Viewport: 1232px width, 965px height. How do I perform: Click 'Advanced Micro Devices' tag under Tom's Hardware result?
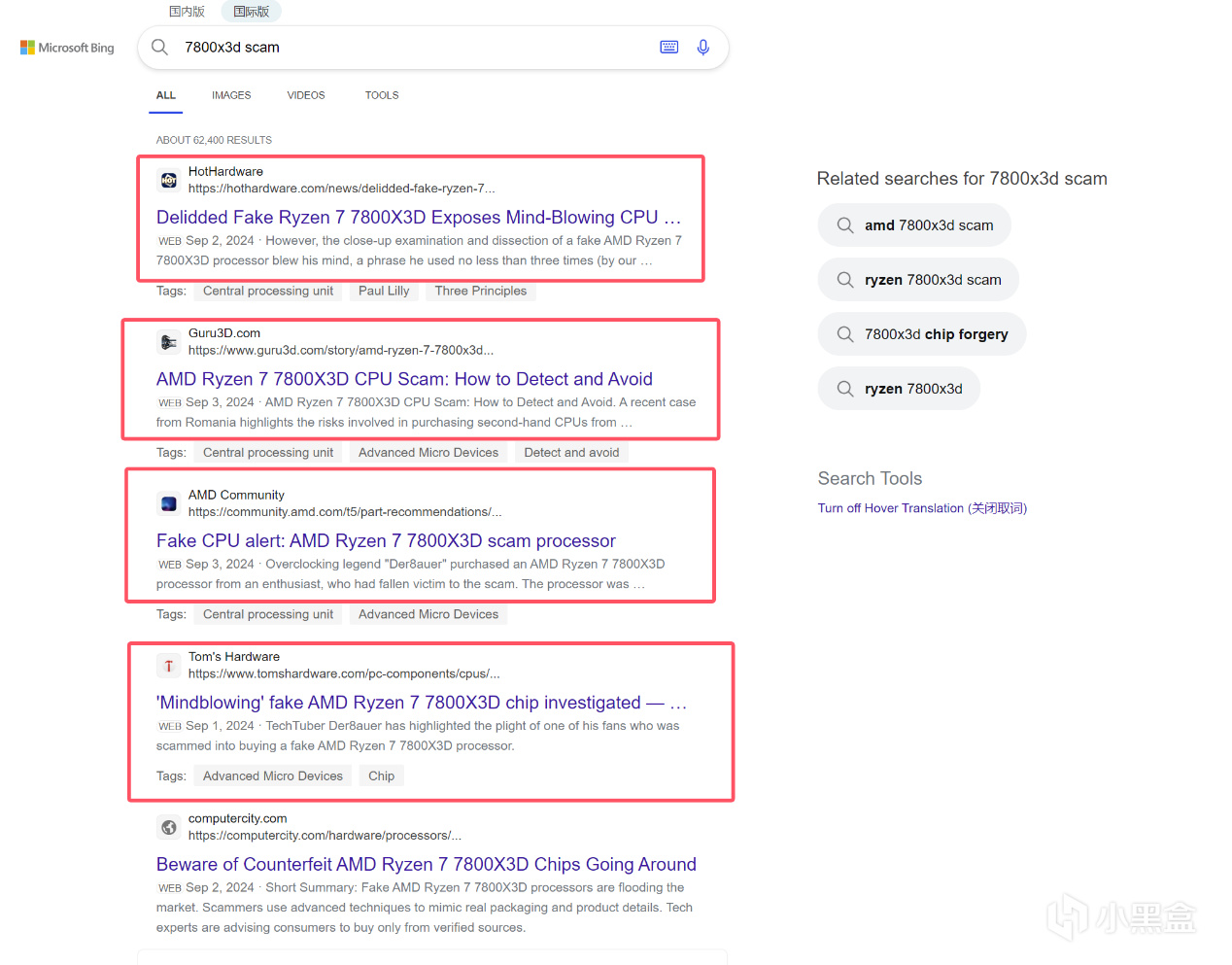coord(273,776)
